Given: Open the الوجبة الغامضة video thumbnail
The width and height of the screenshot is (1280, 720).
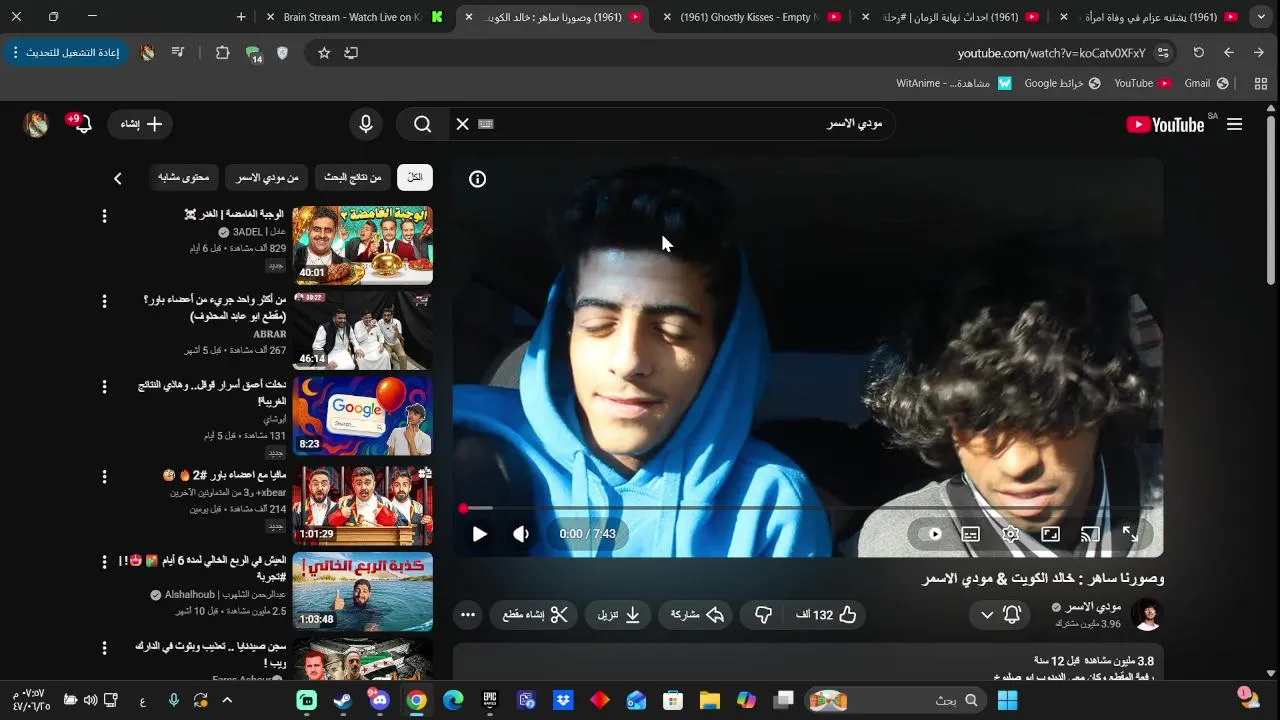Looking at the screenshot, I should (x=362, y=245).
